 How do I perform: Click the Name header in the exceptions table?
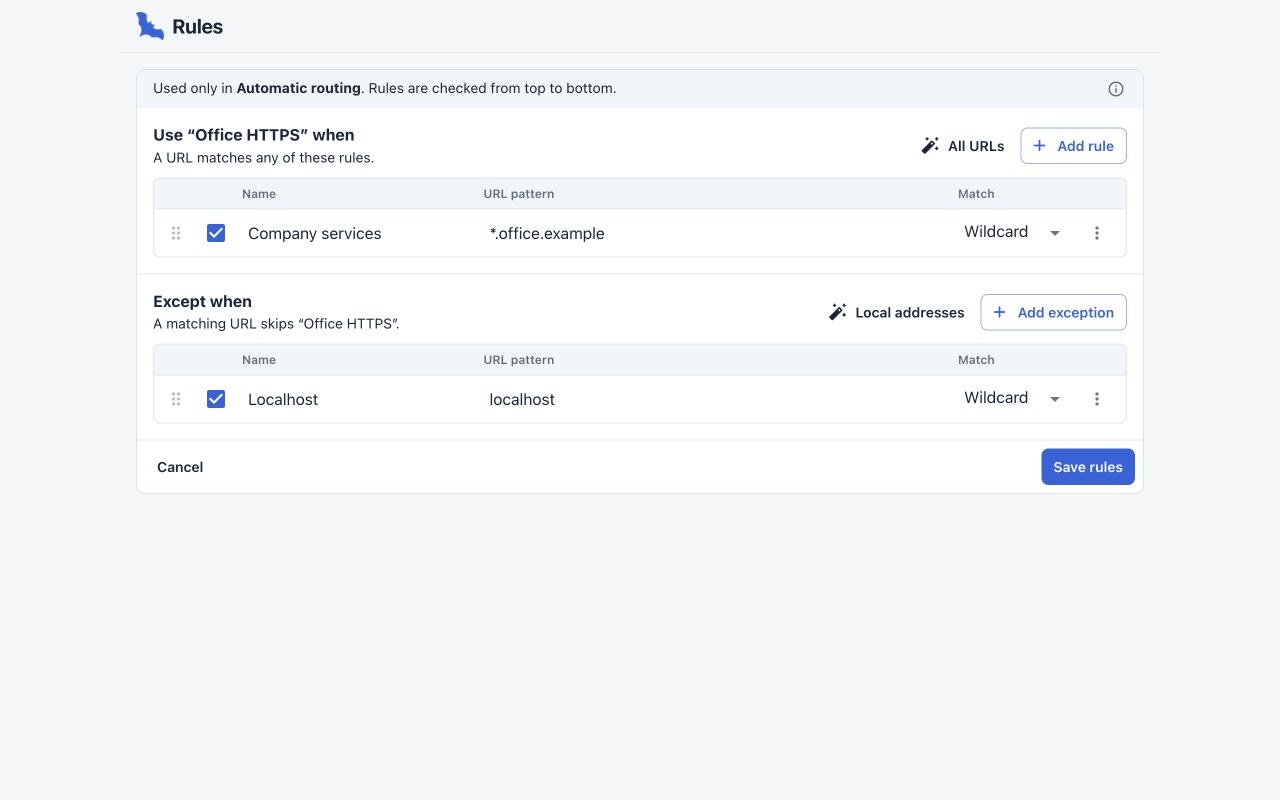[x=259, y=360]
